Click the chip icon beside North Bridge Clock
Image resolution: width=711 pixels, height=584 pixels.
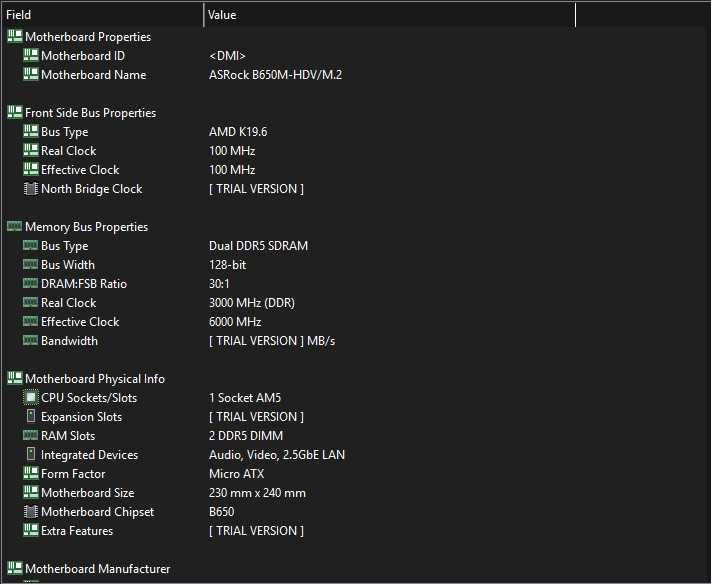pos(30,189)
